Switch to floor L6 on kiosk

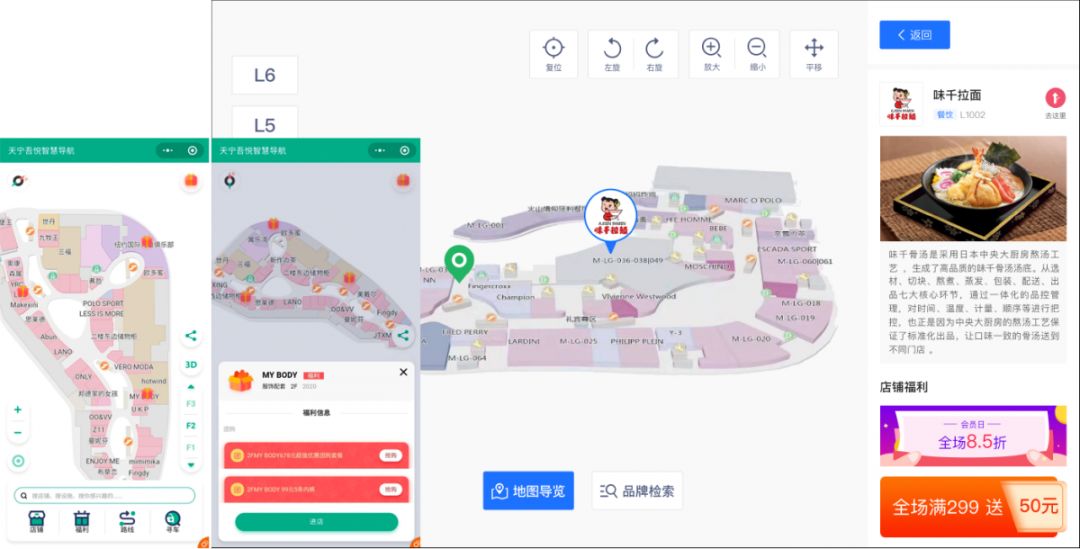264,75
